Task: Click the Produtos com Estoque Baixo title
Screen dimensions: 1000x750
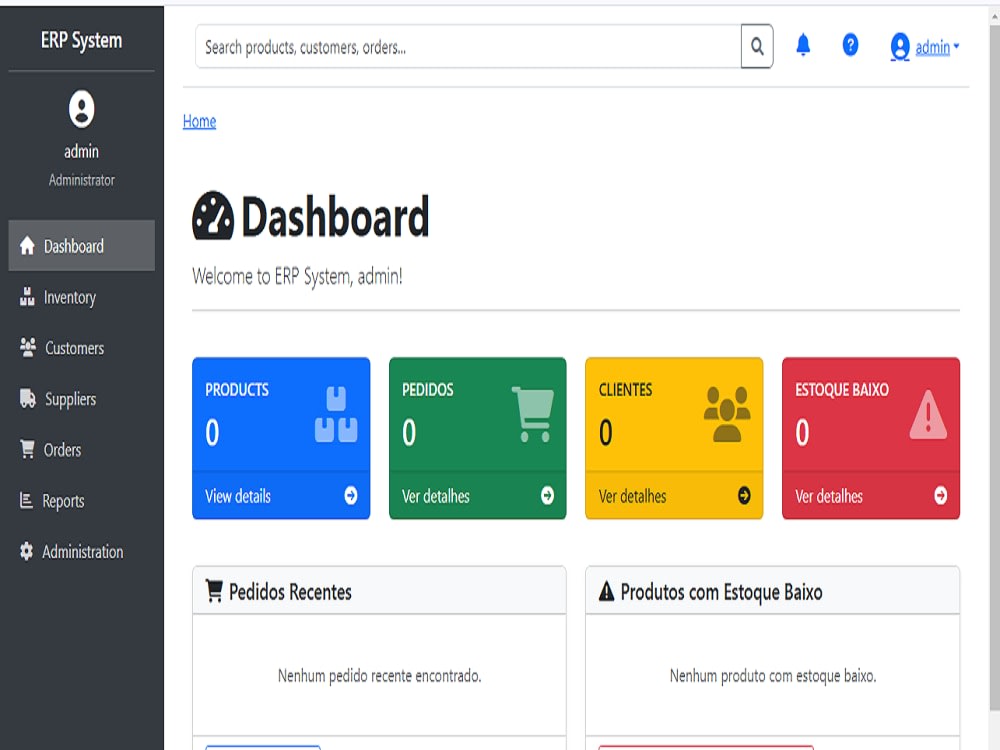Action: coord(721,592)
